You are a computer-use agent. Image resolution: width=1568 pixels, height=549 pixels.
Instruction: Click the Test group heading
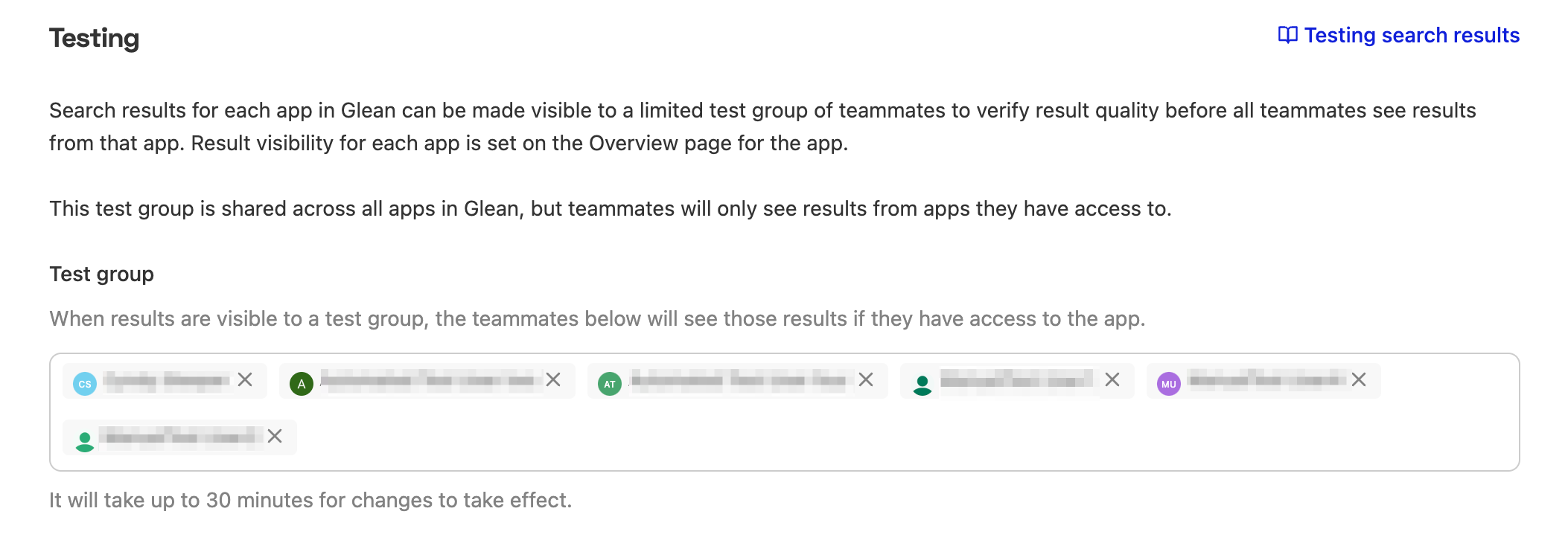[x=102, y=274]
